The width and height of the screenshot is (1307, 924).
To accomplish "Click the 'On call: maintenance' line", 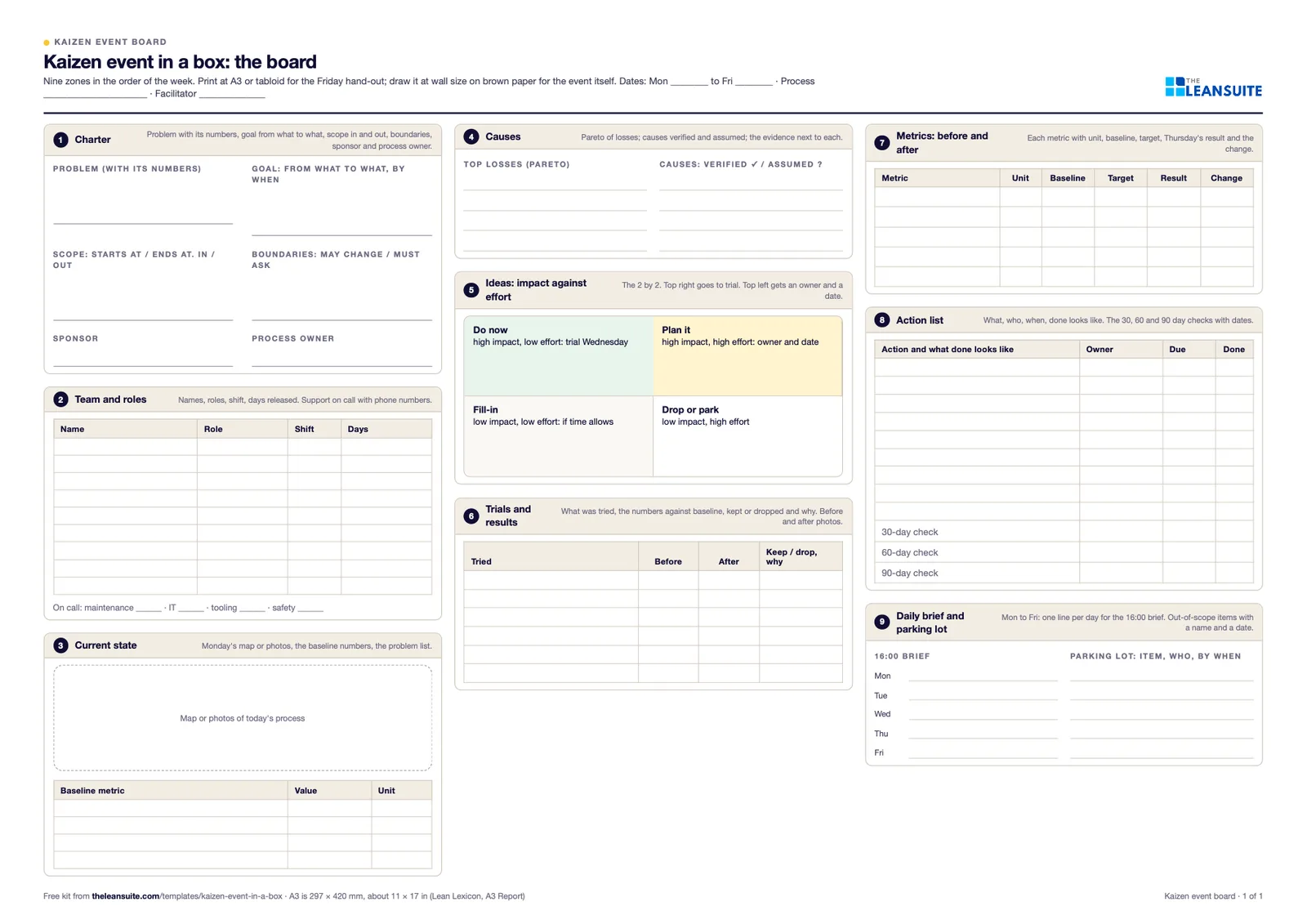I will coord(188,608).
